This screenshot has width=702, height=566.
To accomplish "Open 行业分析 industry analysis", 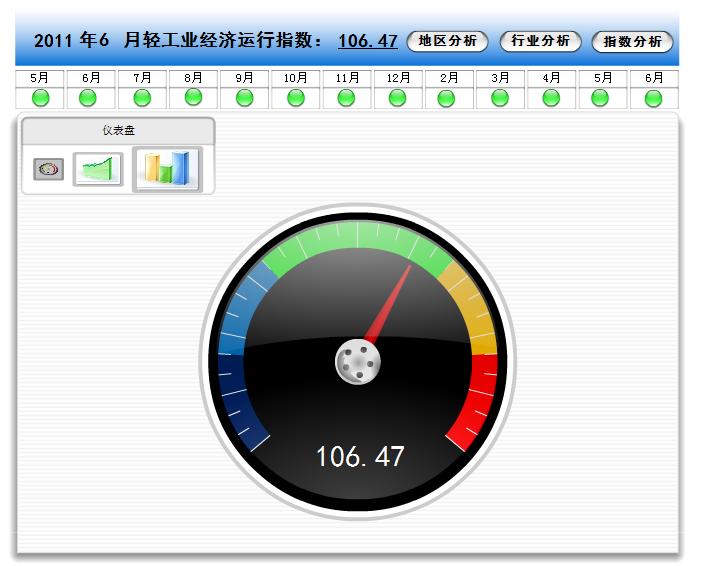I will [x=540, y=41].
